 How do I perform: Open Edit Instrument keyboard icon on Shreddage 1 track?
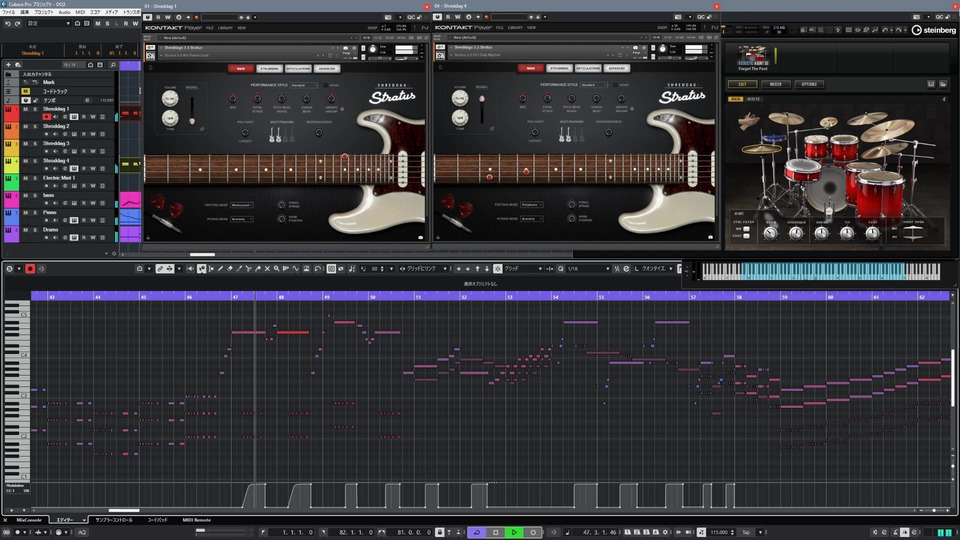(x=73, y=116)
